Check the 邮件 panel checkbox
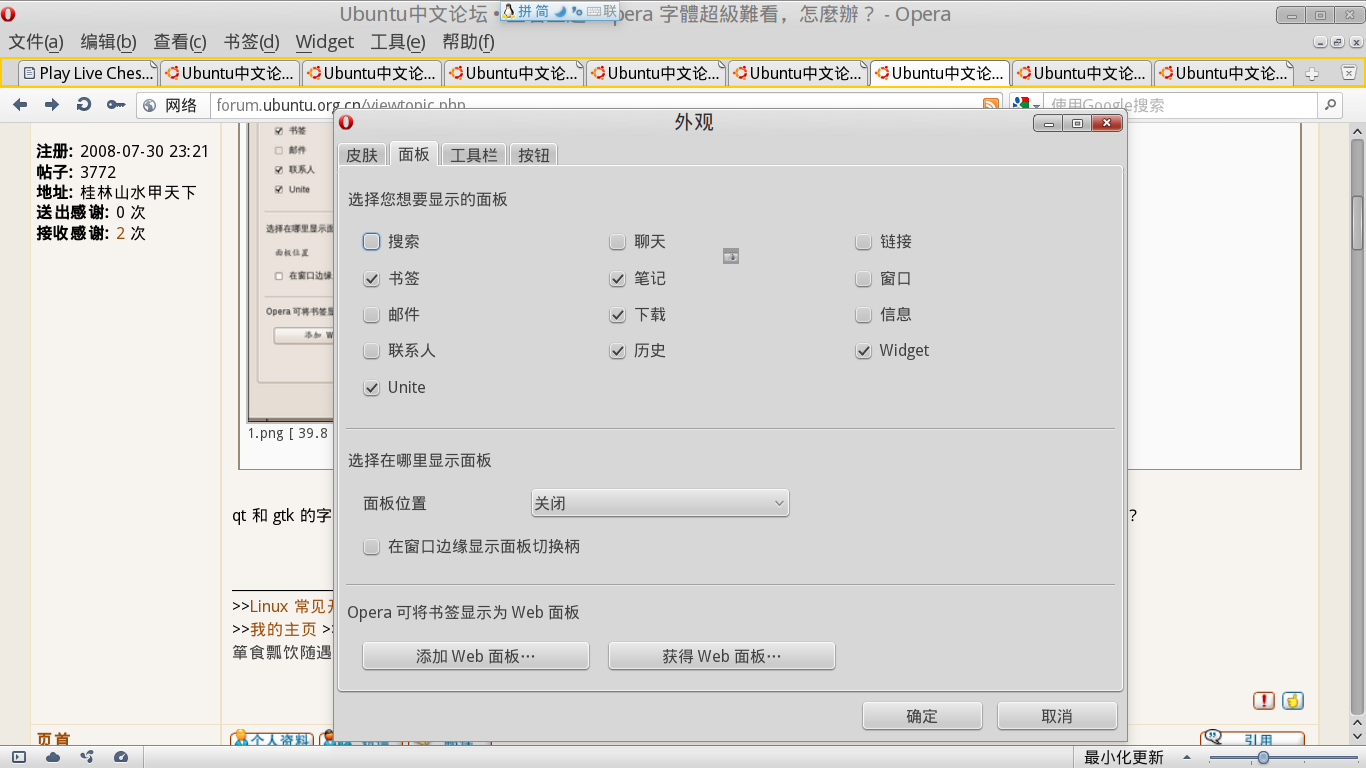The width and height of the screenshot is (1366, 768). click(x=372, y=315)
